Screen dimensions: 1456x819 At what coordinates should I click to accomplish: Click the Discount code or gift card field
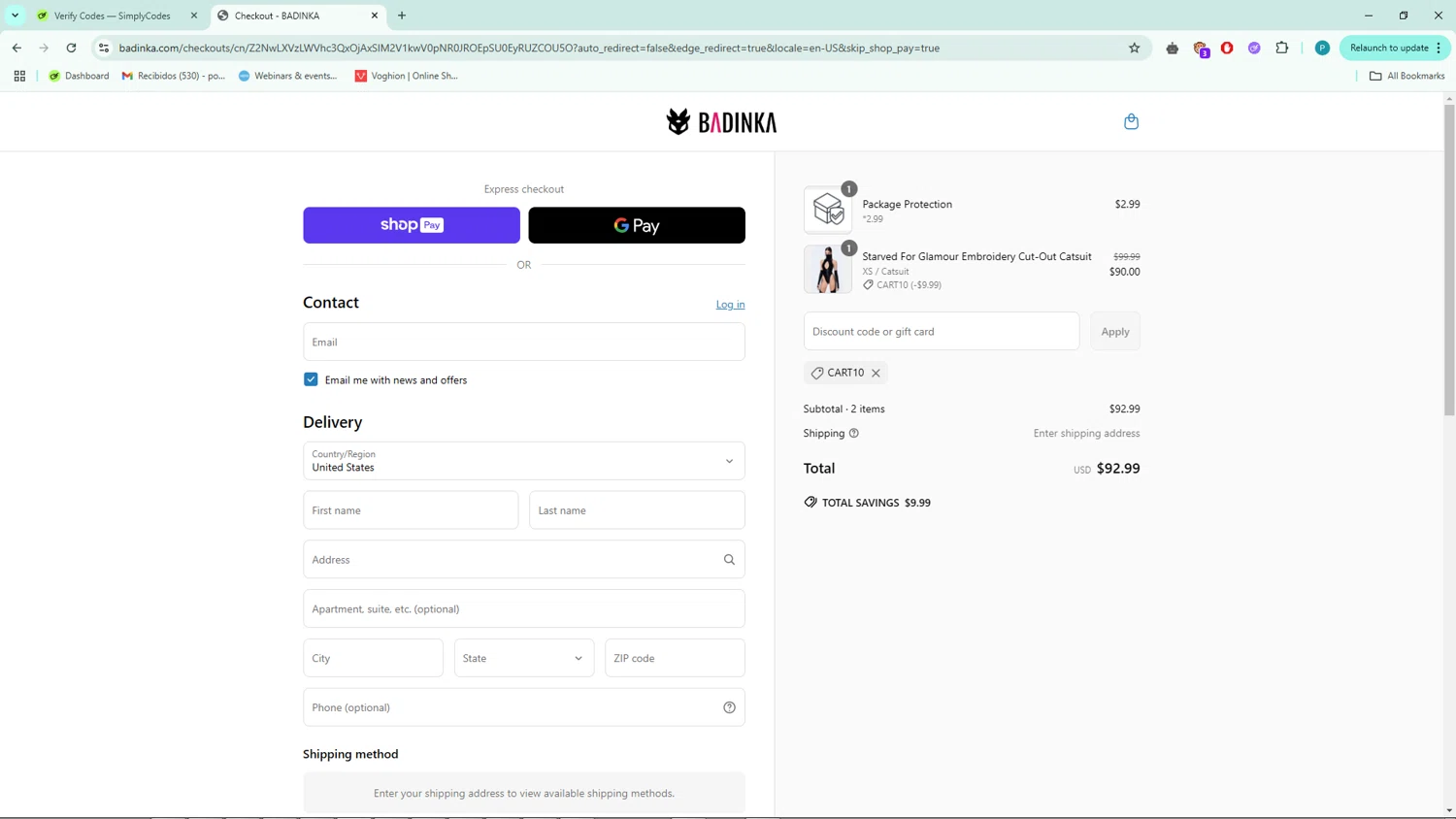[x=942, y=332]
